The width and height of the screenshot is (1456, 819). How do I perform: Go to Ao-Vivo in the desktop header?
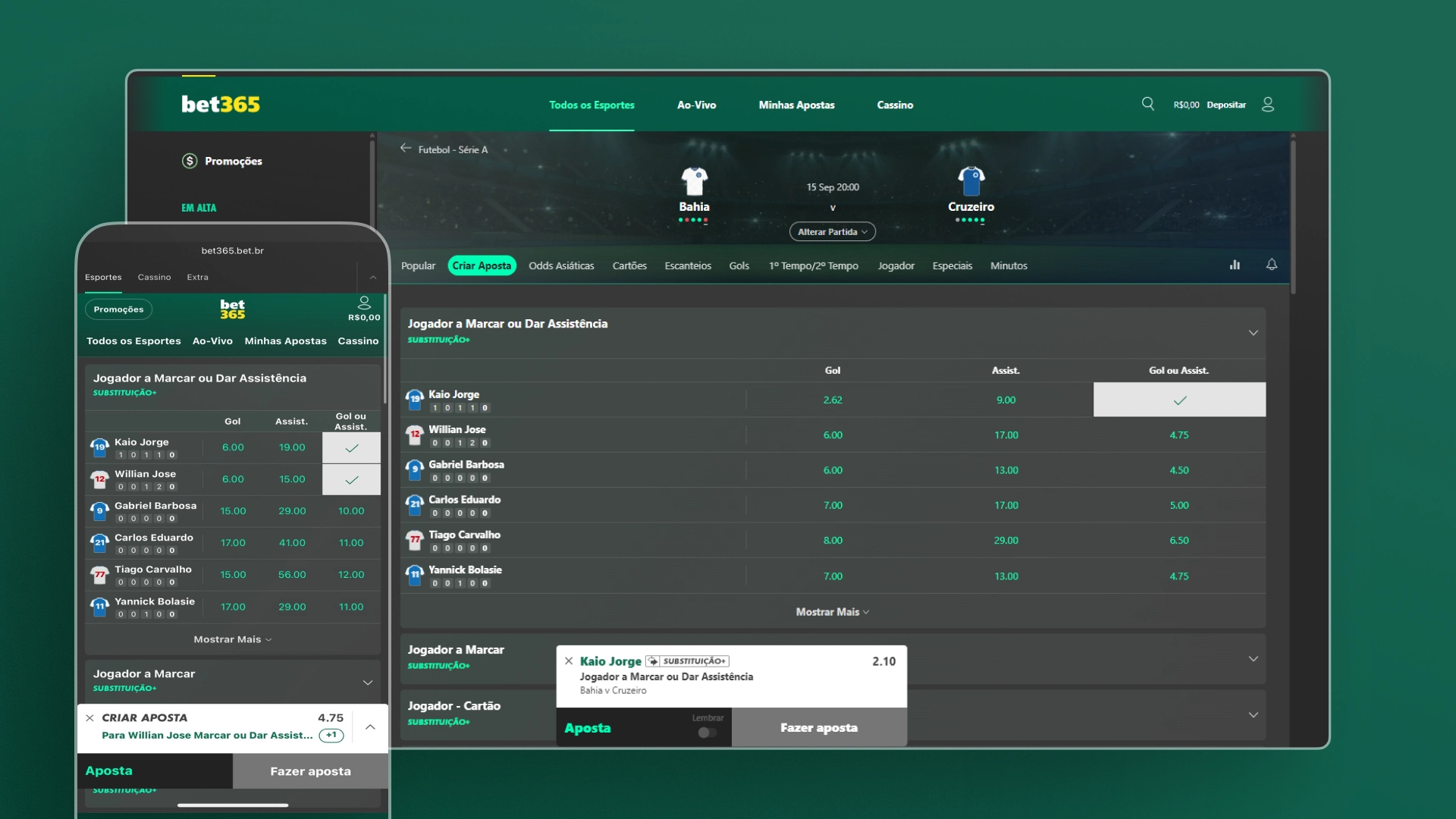pyautogui.click(x=696, y=105)
